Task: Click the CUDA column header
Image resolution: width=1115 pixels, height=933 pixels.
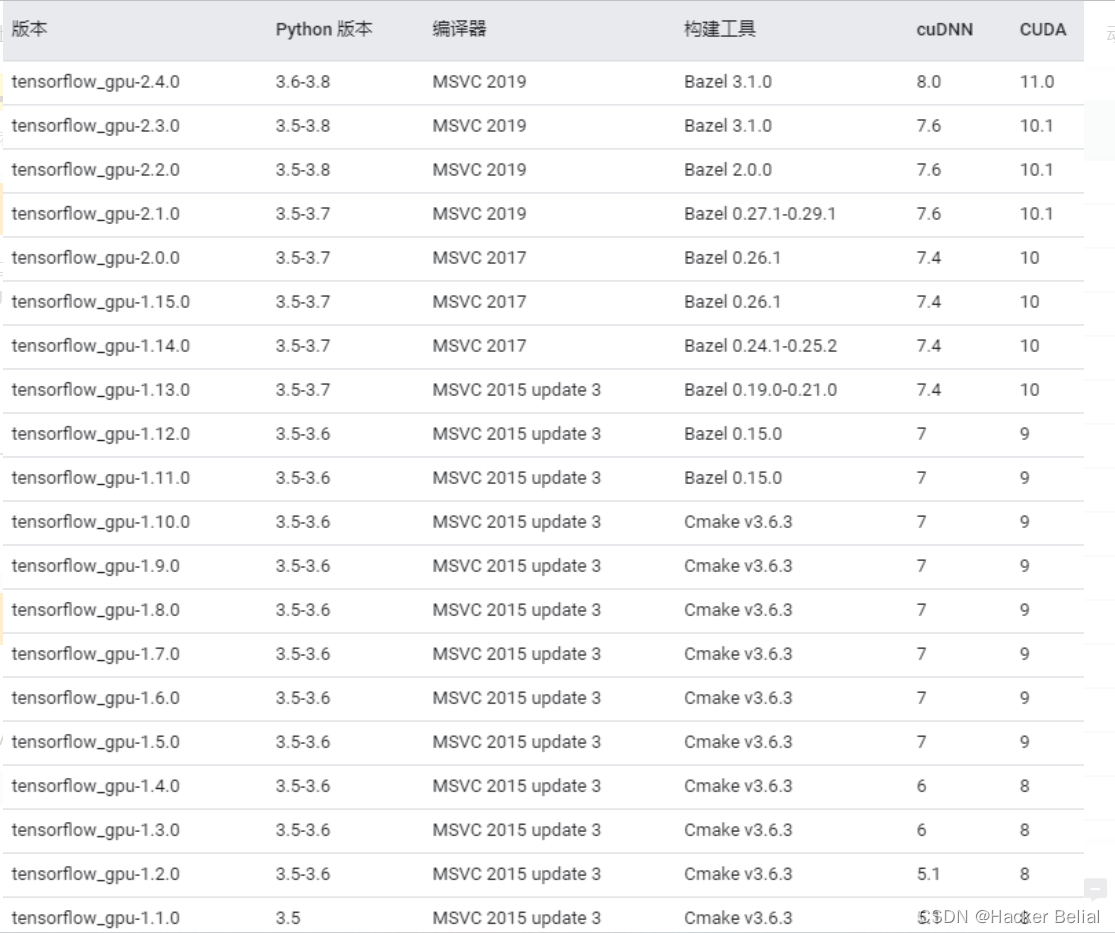Action: [x=1042, y=30]
